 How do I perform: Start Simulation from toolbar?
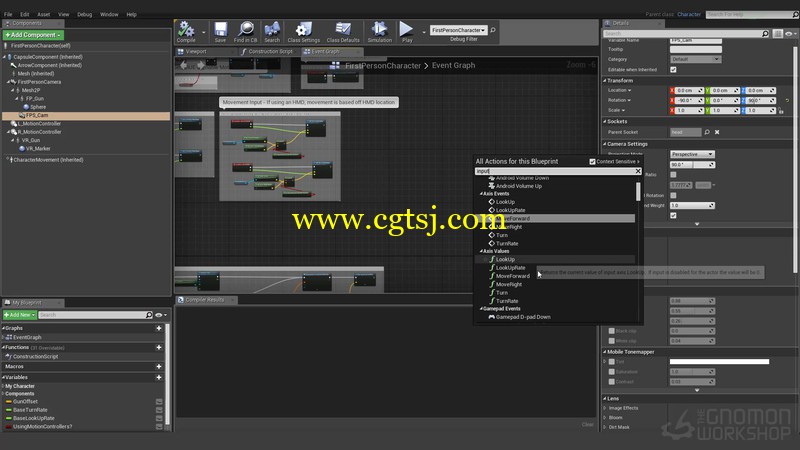coord(380,32)
